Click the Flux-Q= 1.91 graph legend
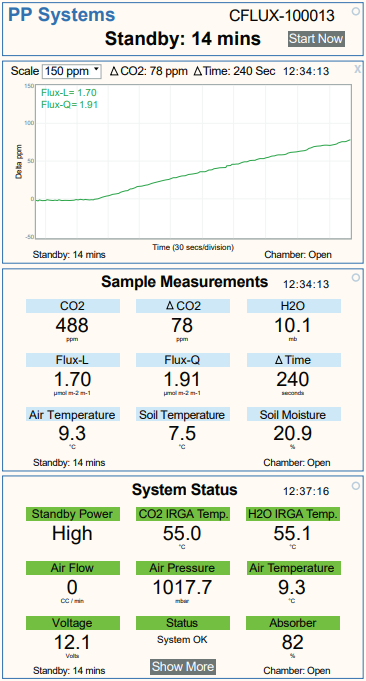The image size is (366, 681). (x=69, y=104)
